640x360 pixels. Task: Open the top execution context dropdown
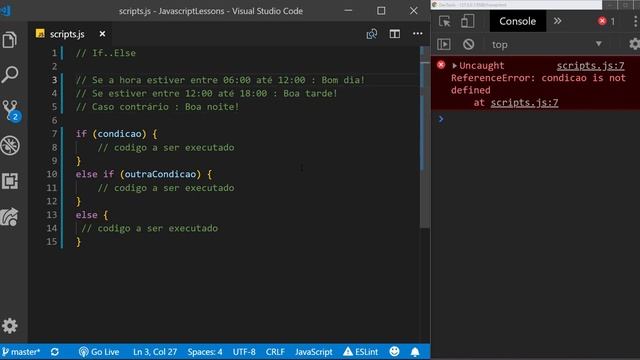click(x=546, y=44)
